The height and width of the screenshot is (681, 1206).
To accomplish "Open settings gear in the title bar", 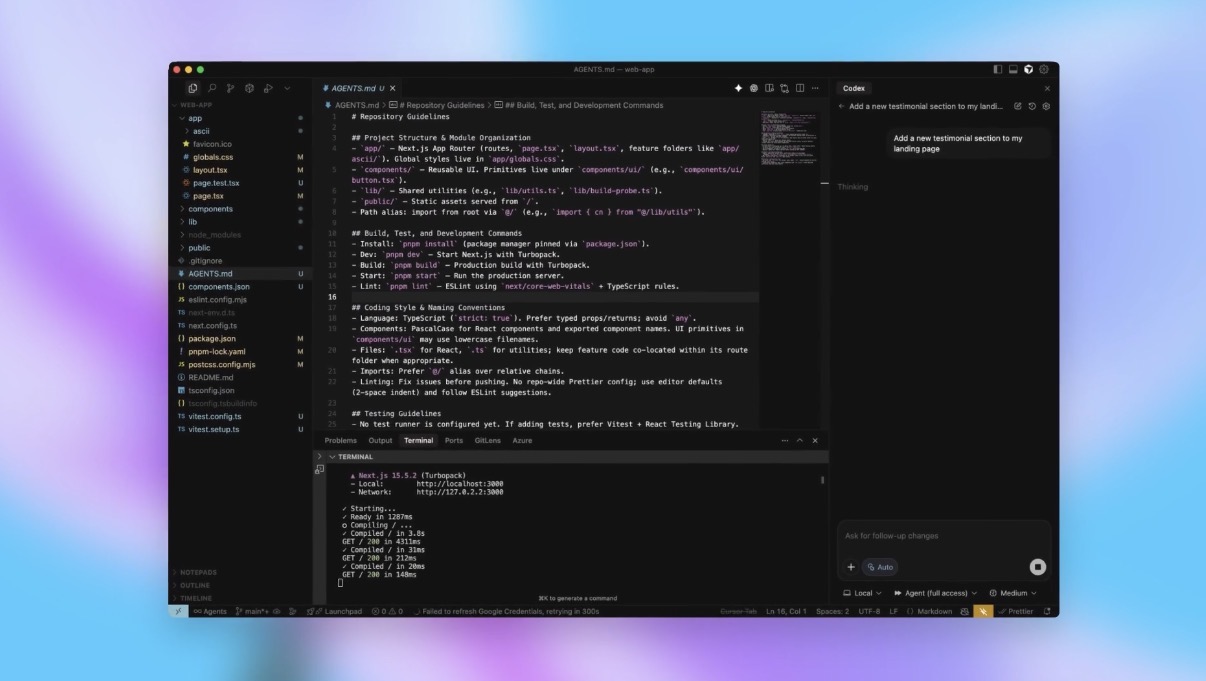I will [1044, 69].
